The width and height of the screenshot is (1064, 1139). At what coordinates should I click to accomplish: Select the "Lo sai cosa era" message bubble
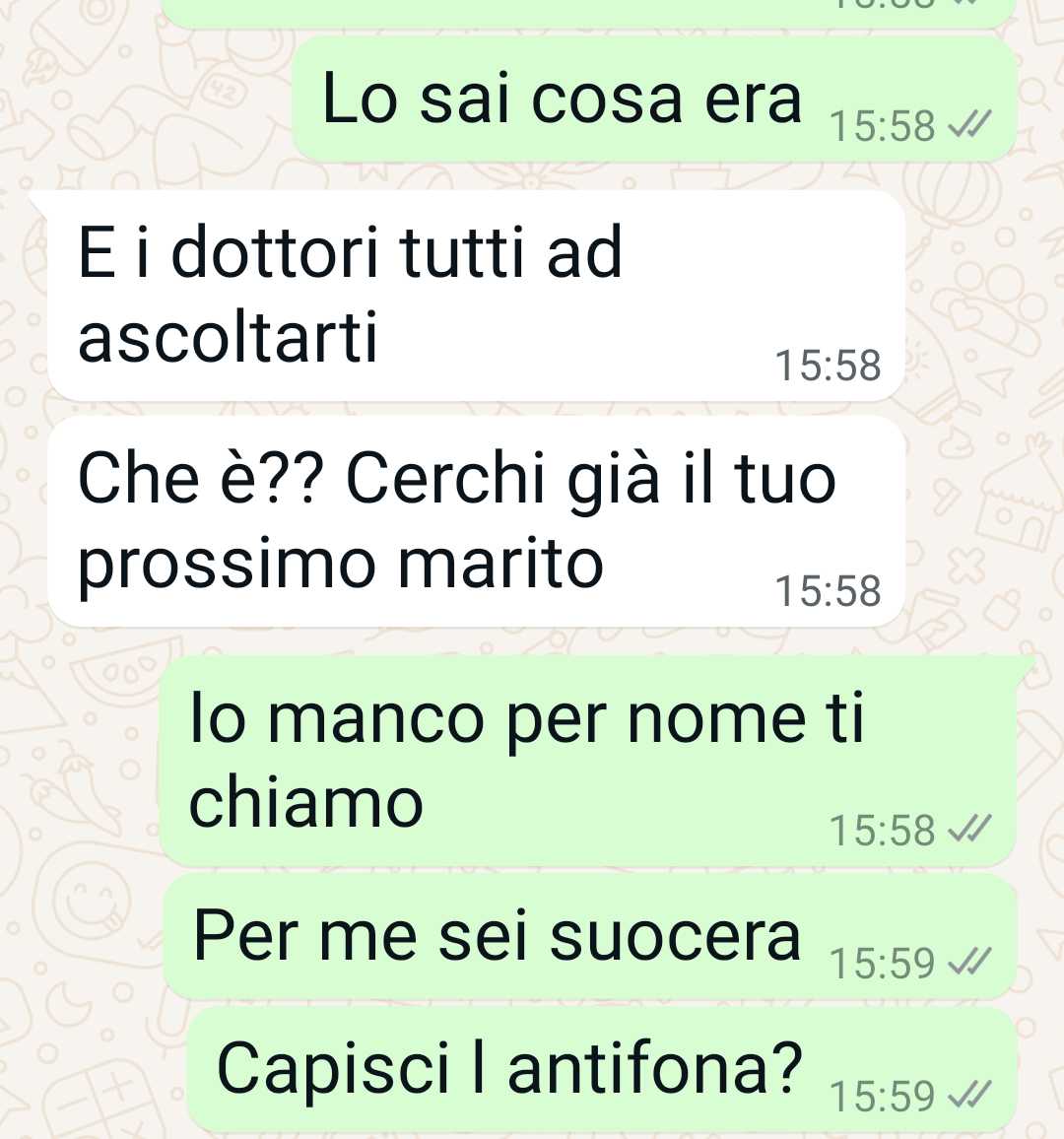[x=653, y=100]
